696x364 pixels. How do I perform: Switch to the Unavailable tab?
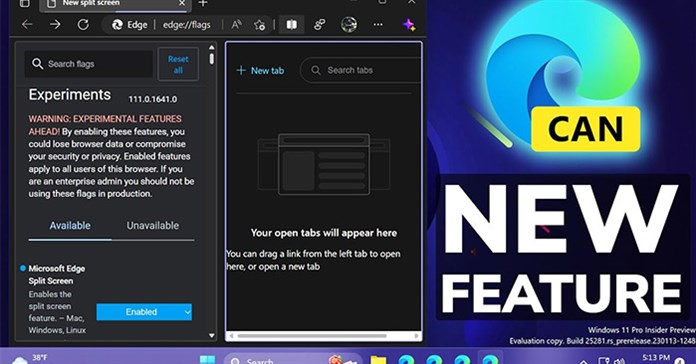[153, 226]
